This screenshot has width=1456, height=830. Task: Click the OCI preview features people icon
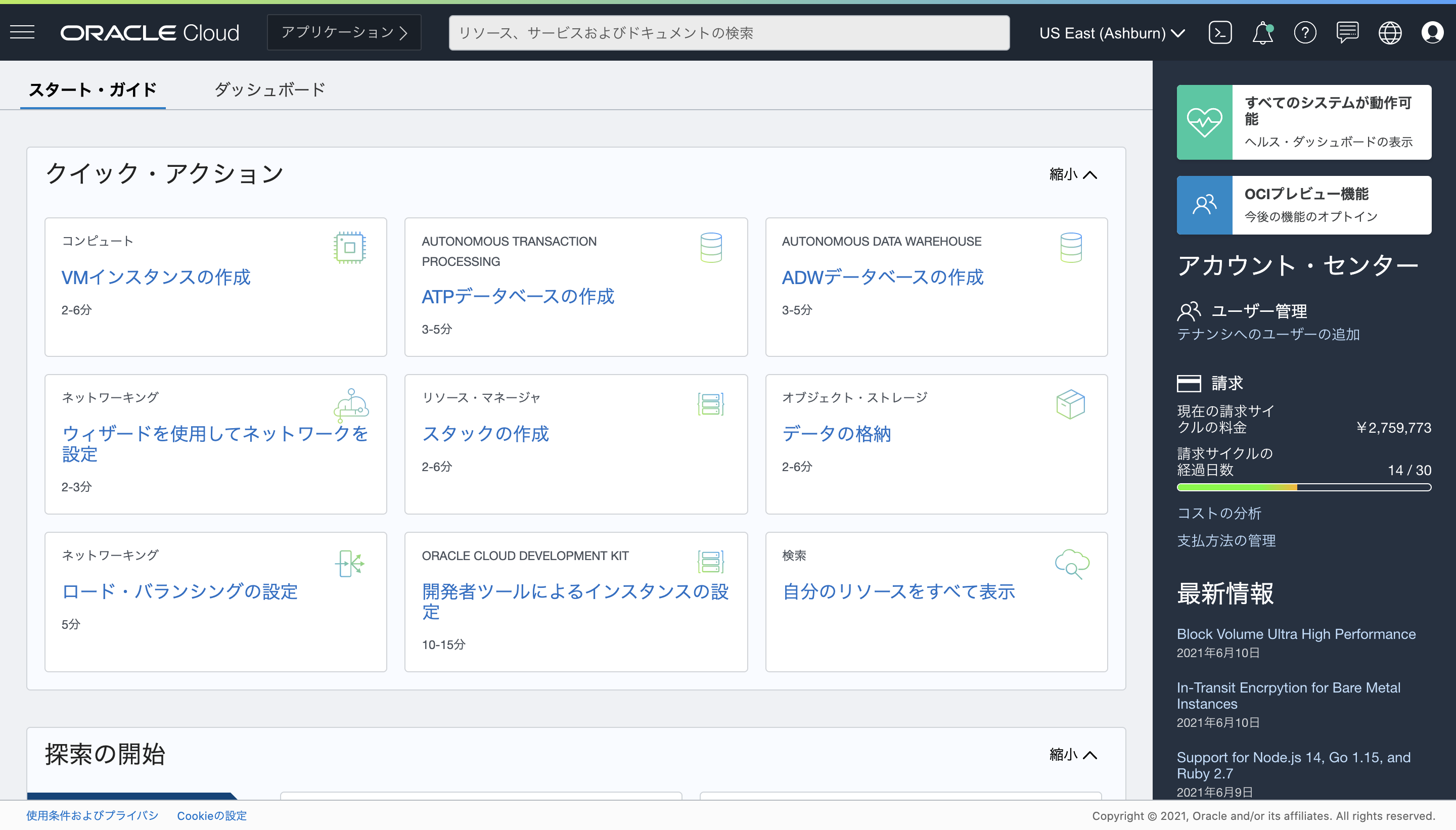point(1204,205)
